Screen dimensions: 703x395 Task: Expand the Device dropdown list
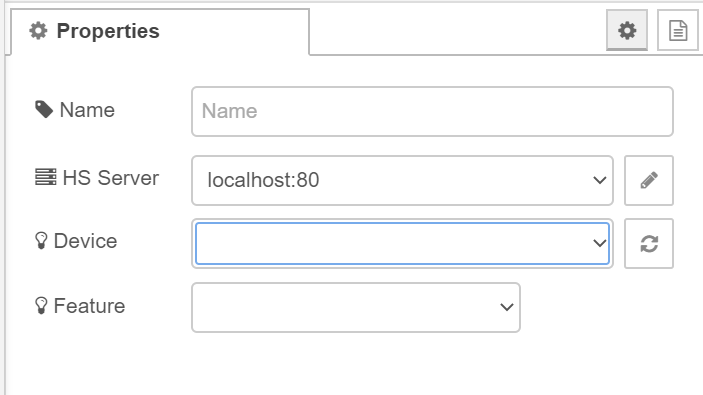pyautogui.click(x=402, y=243)
